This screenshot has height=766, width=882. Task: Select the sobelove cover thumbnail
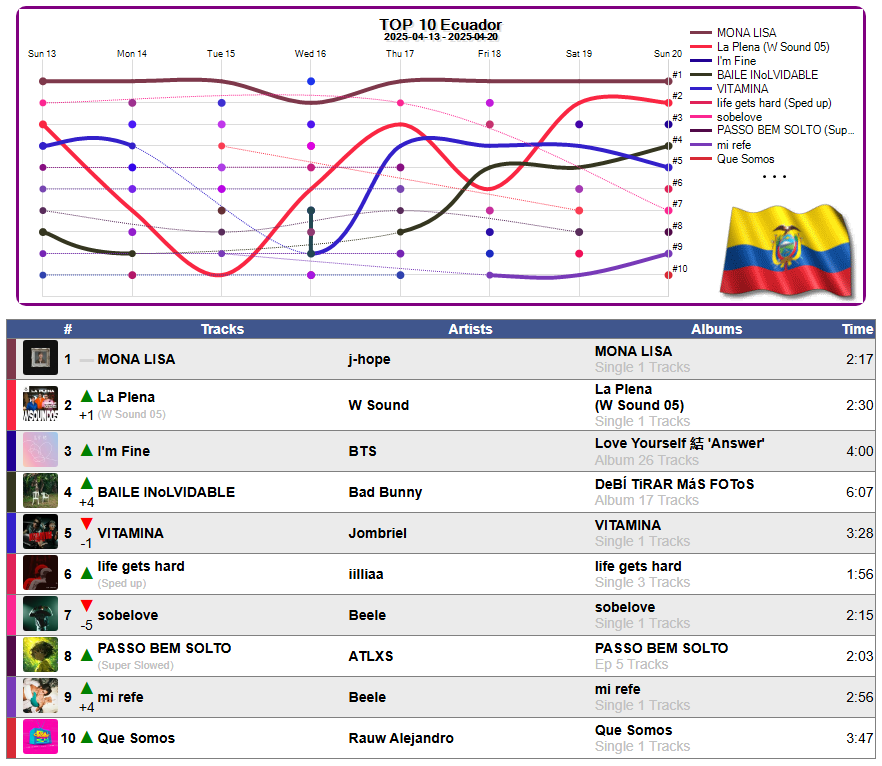coord(40,614)
